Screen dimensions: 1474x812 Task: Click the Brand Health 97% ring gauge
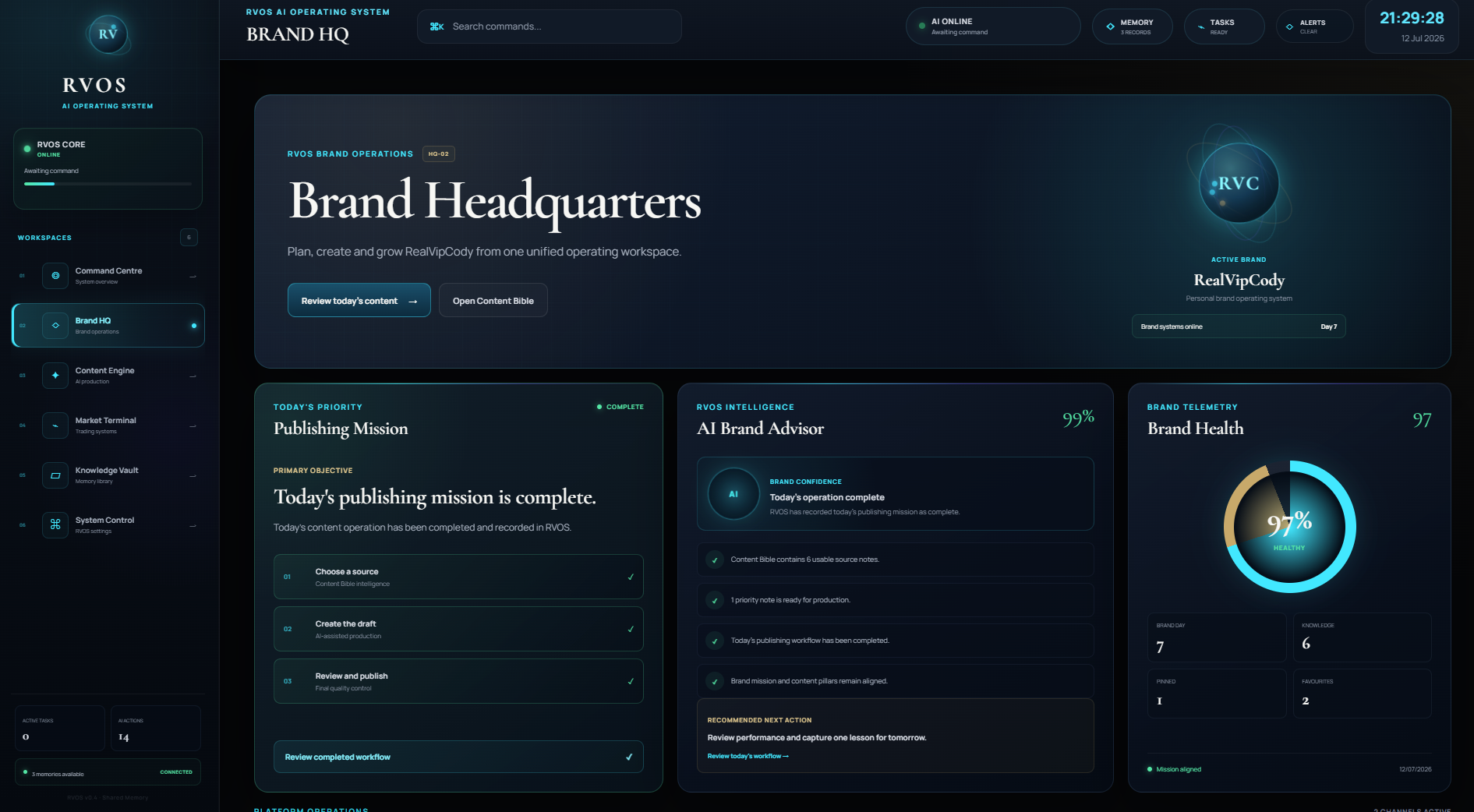pyautogui.click(x=1289, y=527)
